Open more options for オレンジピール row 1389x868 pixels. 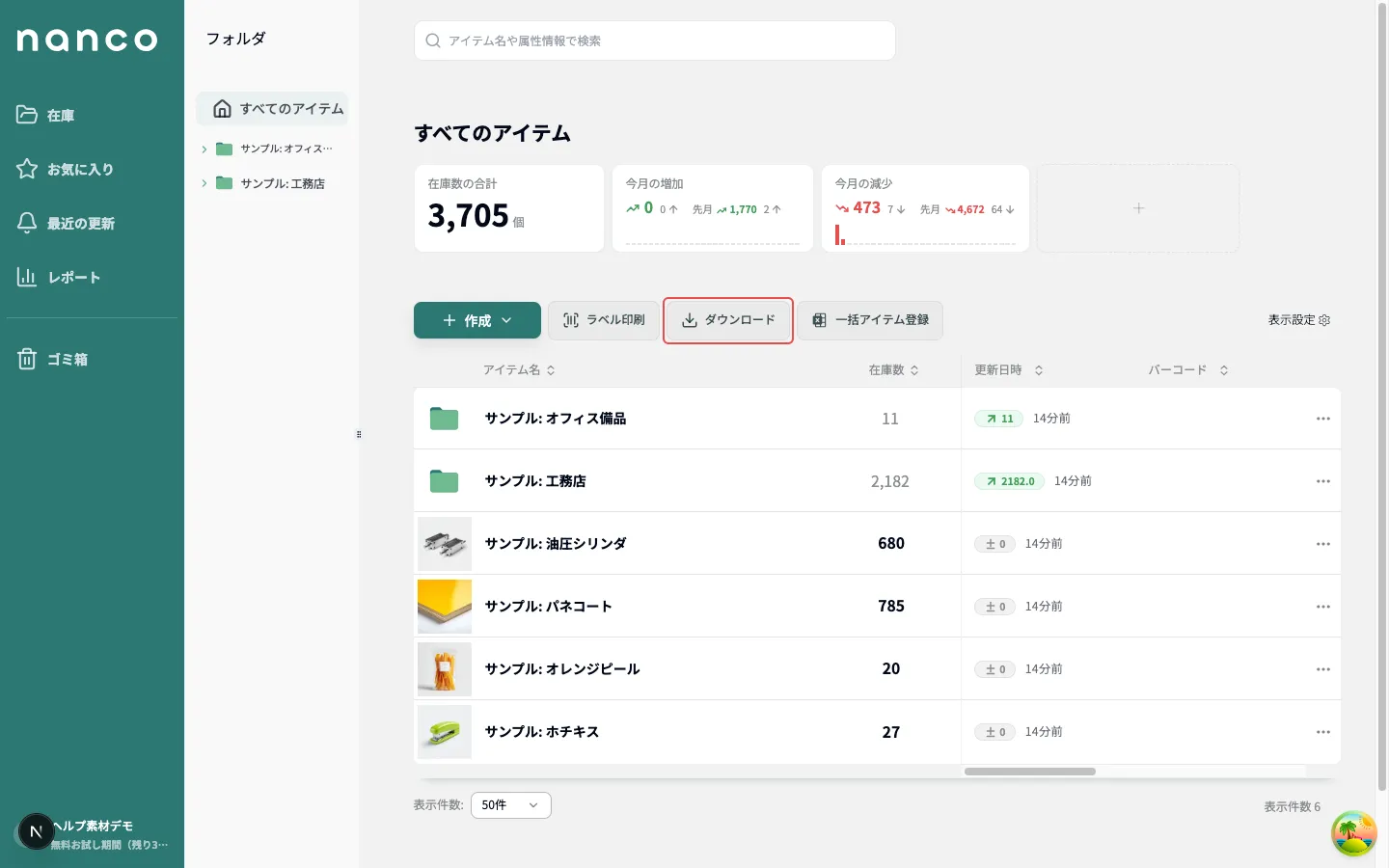[x=1323, y=669]
